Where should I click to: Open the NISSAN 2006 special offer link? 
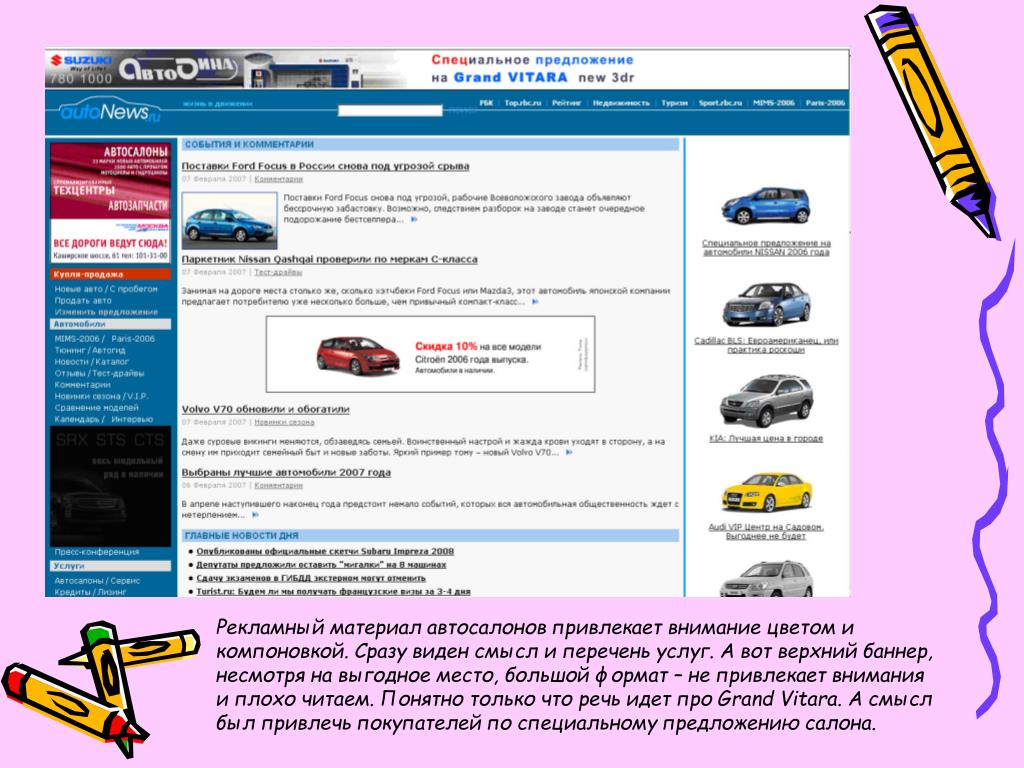click(766, 247)
